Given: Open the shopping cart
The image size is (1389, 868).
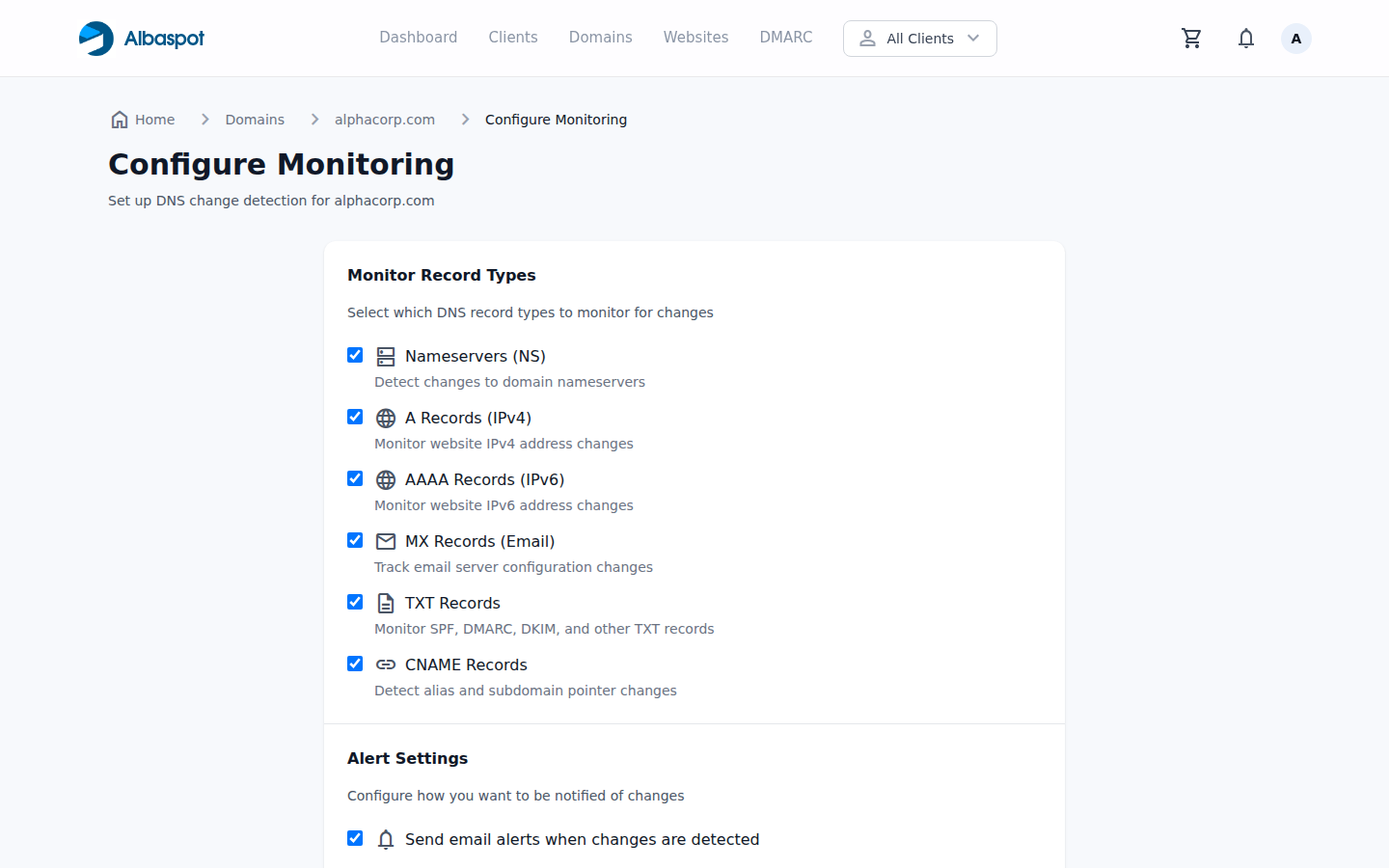Looking at the screenshot, I should click(x=1191, y=38).
